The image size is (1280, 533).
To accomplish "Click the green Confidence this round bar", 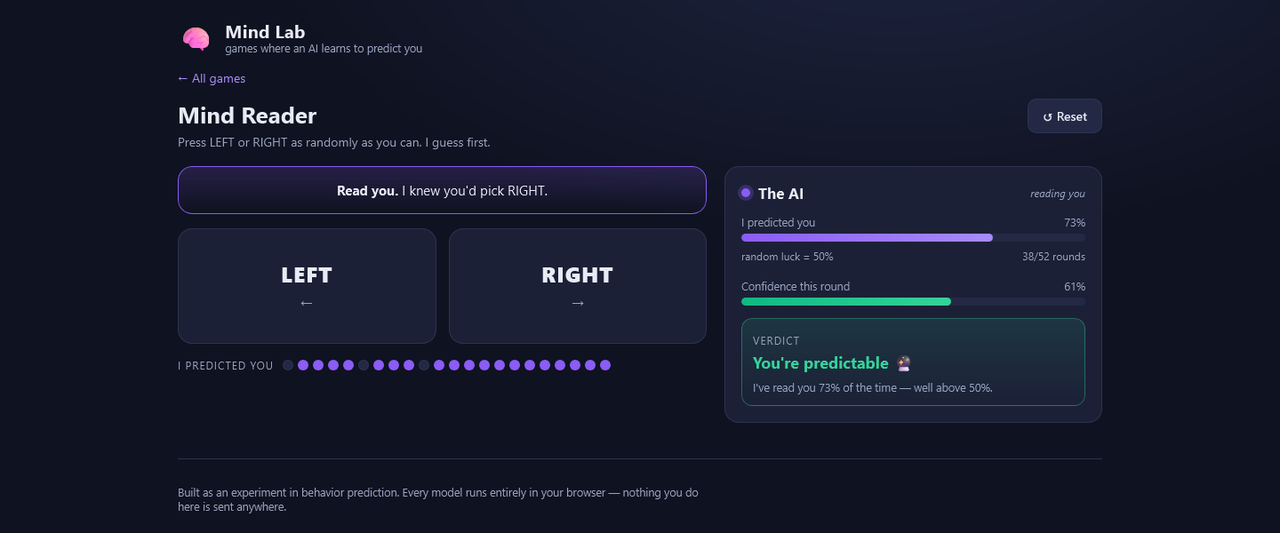I will 913,301.
